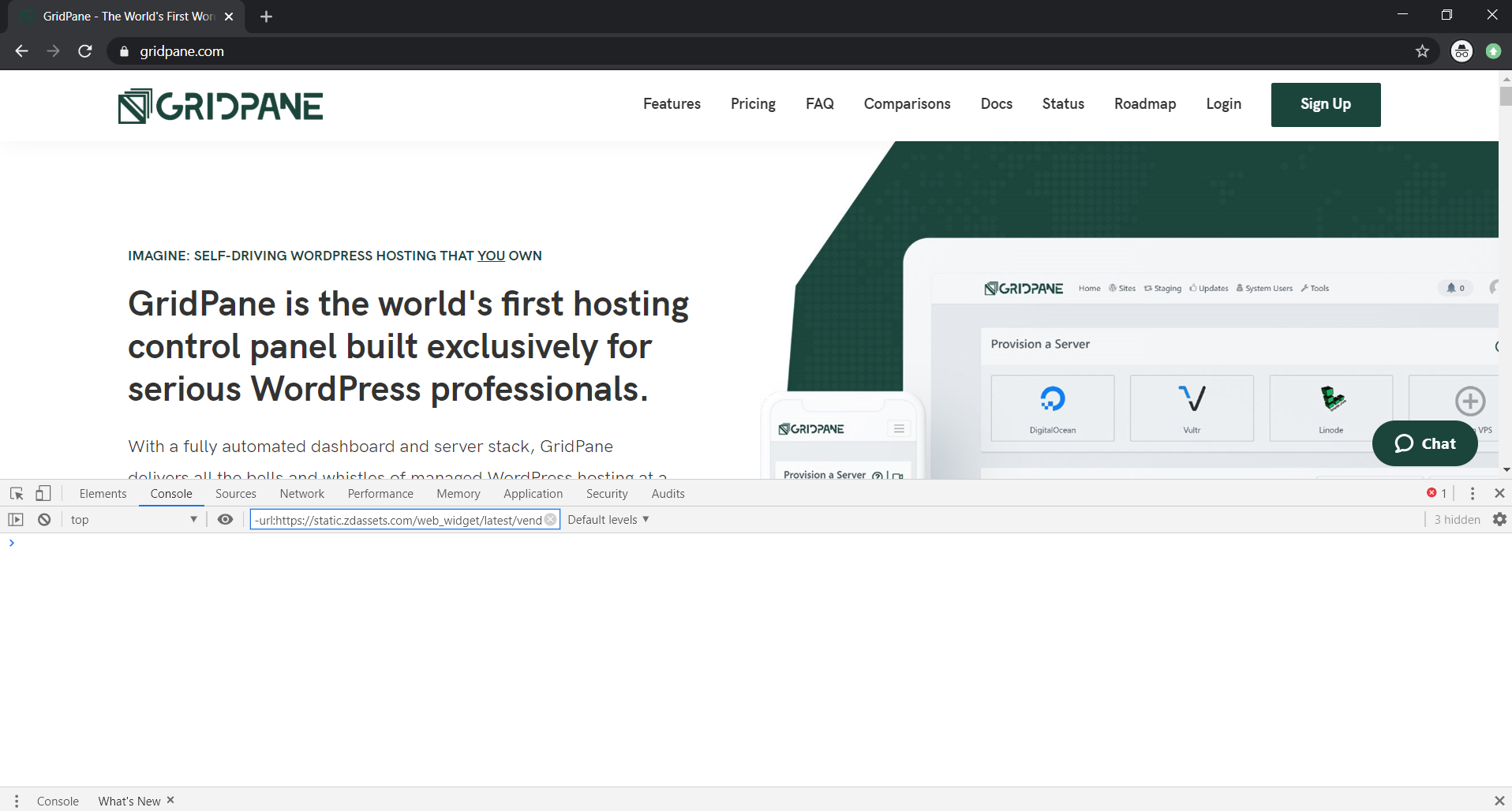Image resolution: width=1512 pixels, height=811 pixels.
Task: Open the Login nav link
Action: pos(1223,104)
